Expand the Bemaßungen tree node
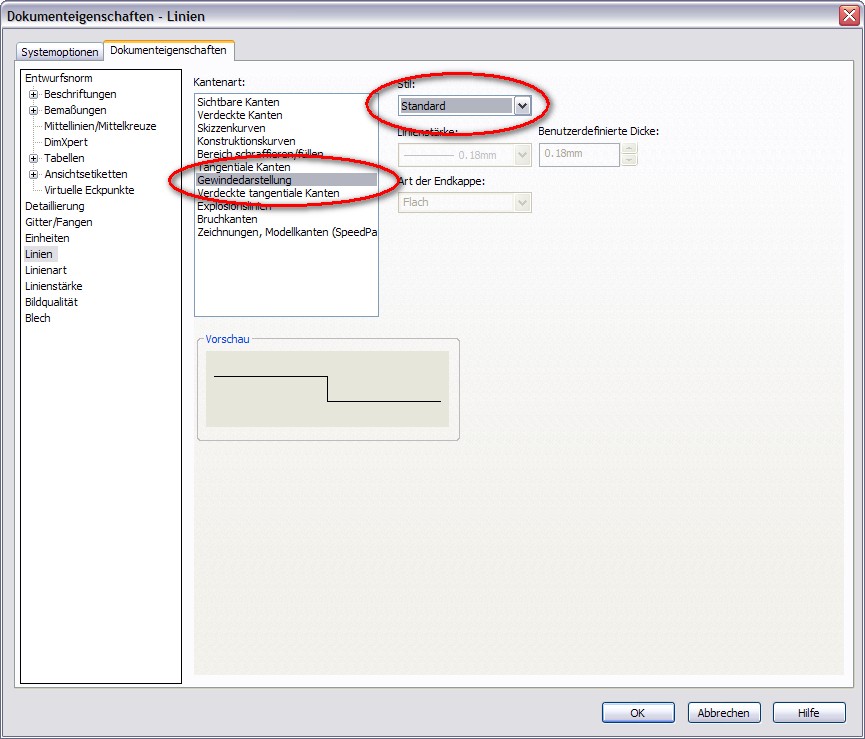 click(34, 110)
